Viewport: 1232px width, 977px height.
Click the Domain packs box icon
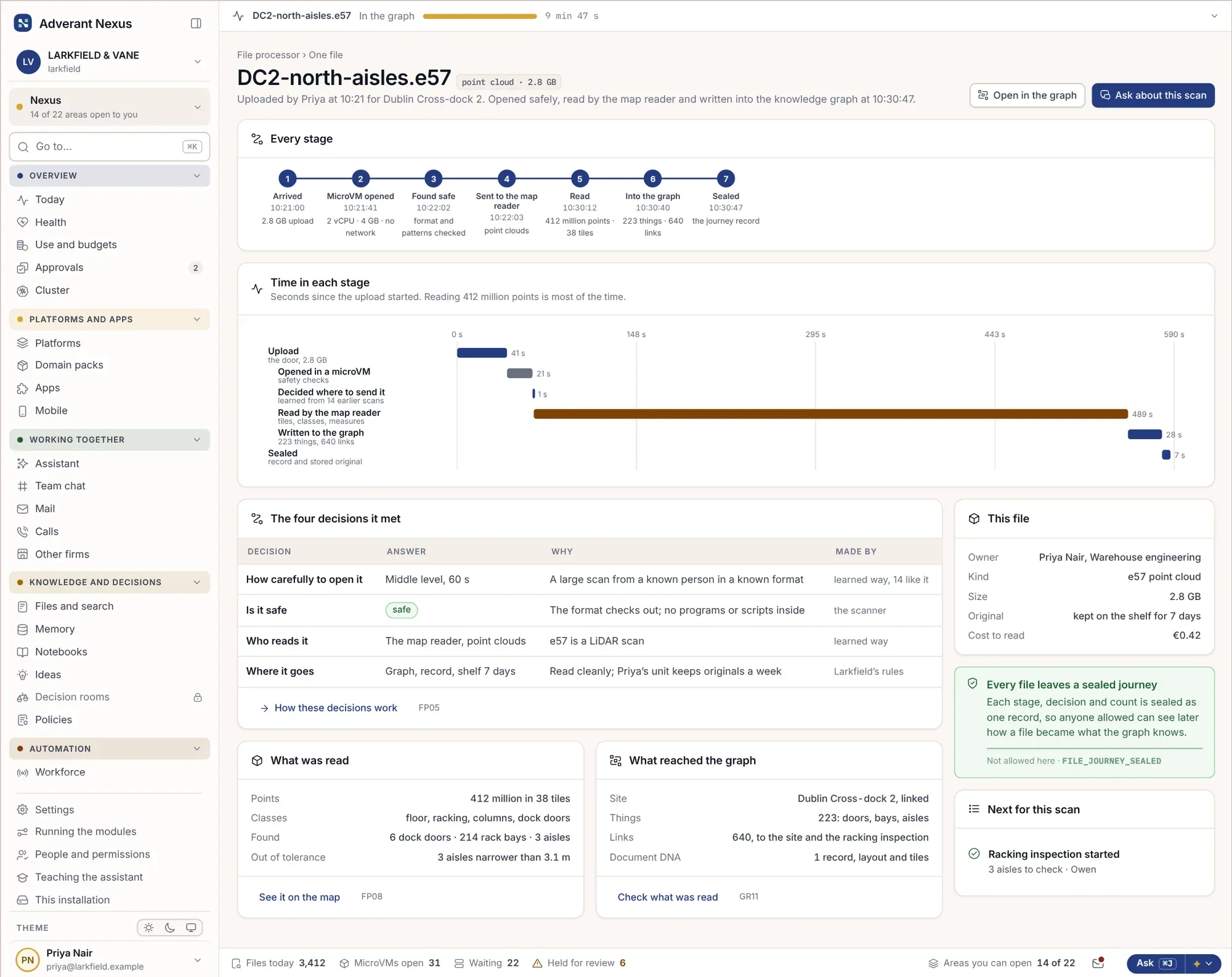pos(23,365)
